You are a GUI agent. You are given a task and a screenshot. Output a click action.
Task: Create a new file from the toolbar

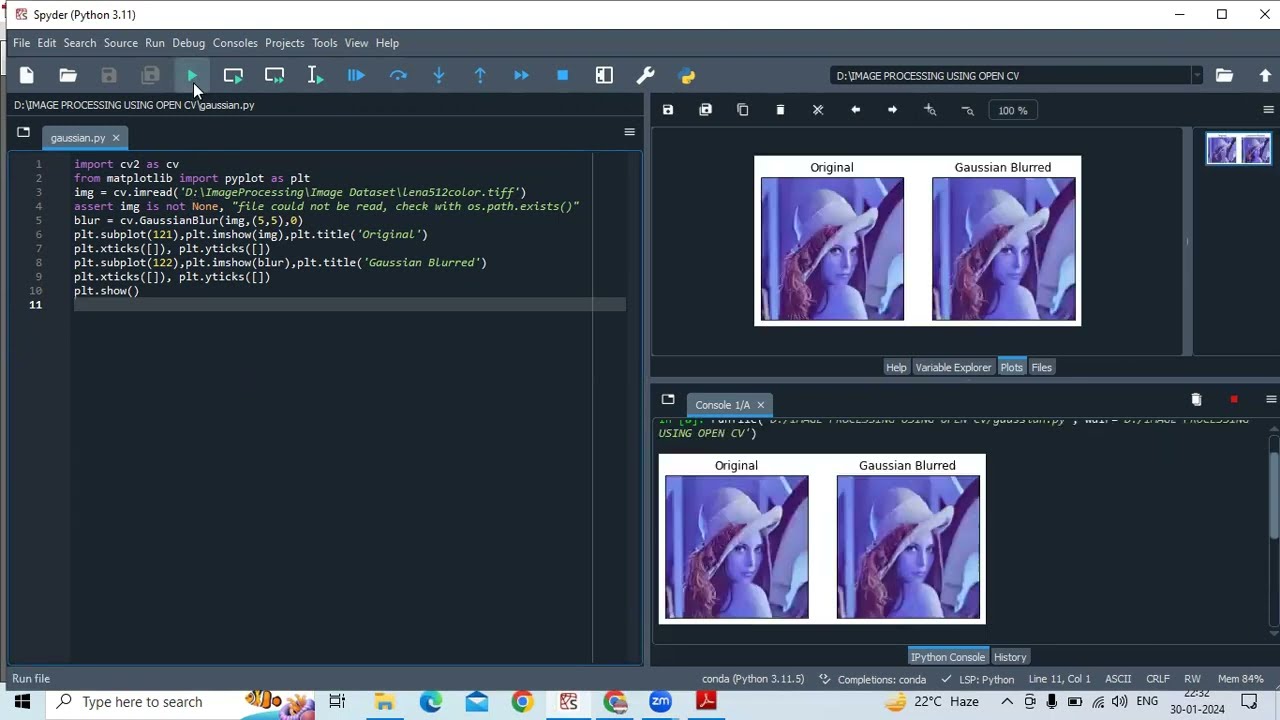27,75
